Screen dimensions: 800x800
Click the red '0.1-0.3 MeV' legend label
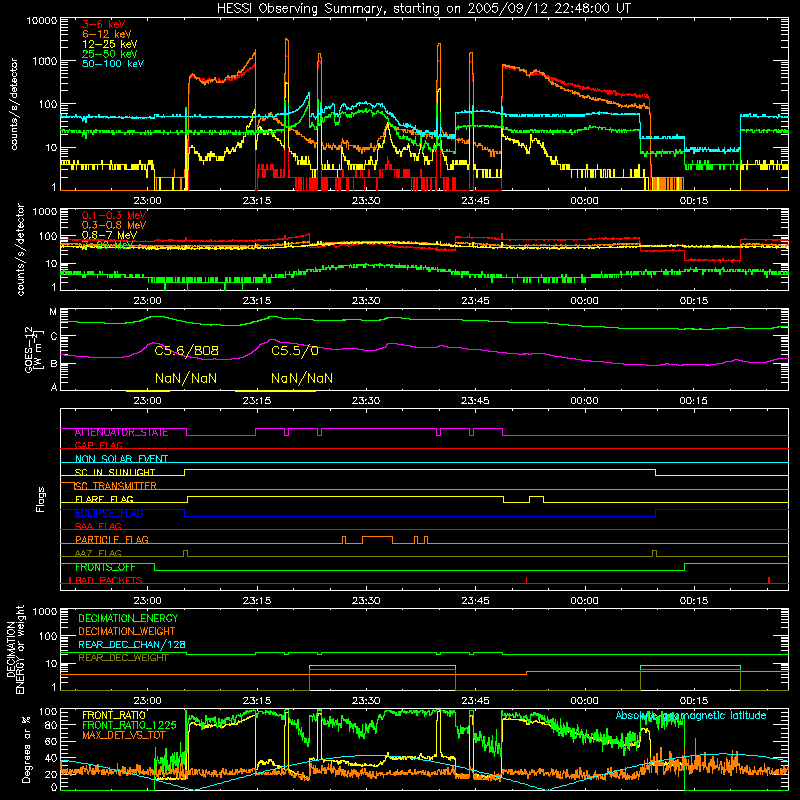tap(114, 215)
